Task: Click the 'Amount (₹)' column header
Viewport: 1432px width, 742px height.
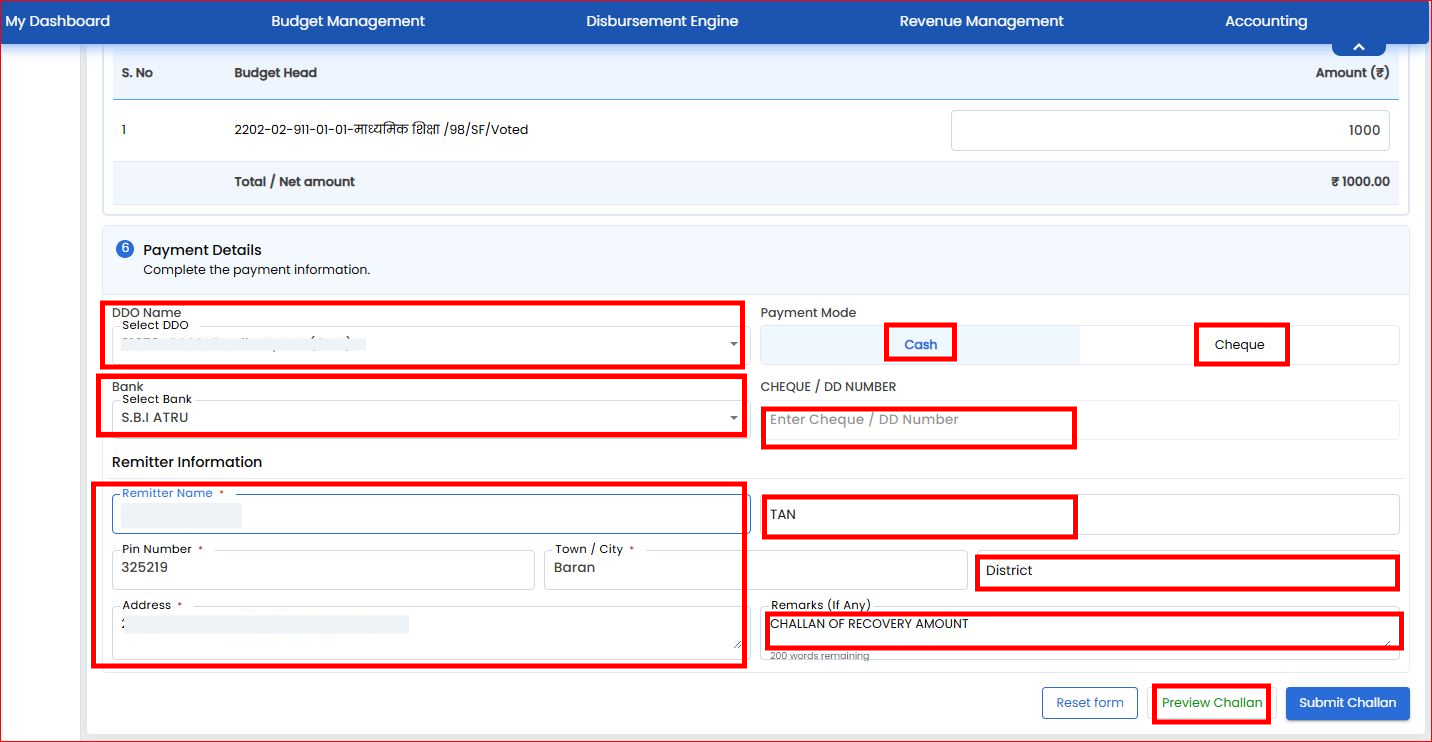Action: click(1352, 72)
